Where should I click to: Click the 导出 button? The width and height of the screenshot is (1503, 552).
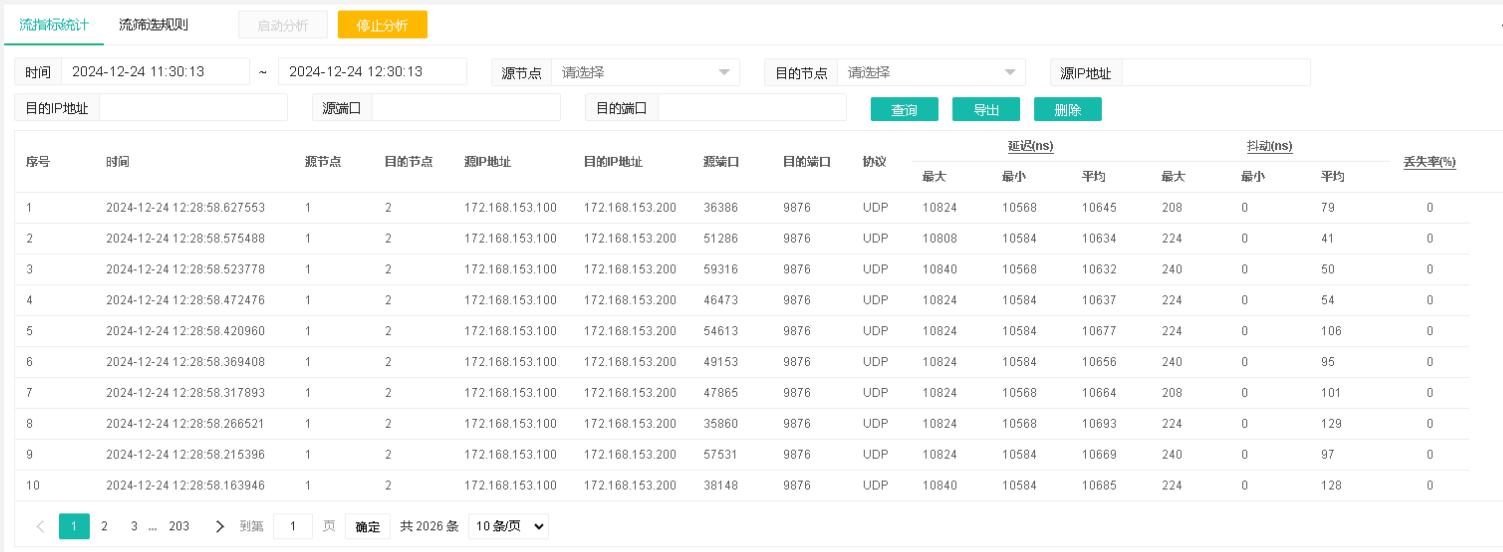point(986,110)
